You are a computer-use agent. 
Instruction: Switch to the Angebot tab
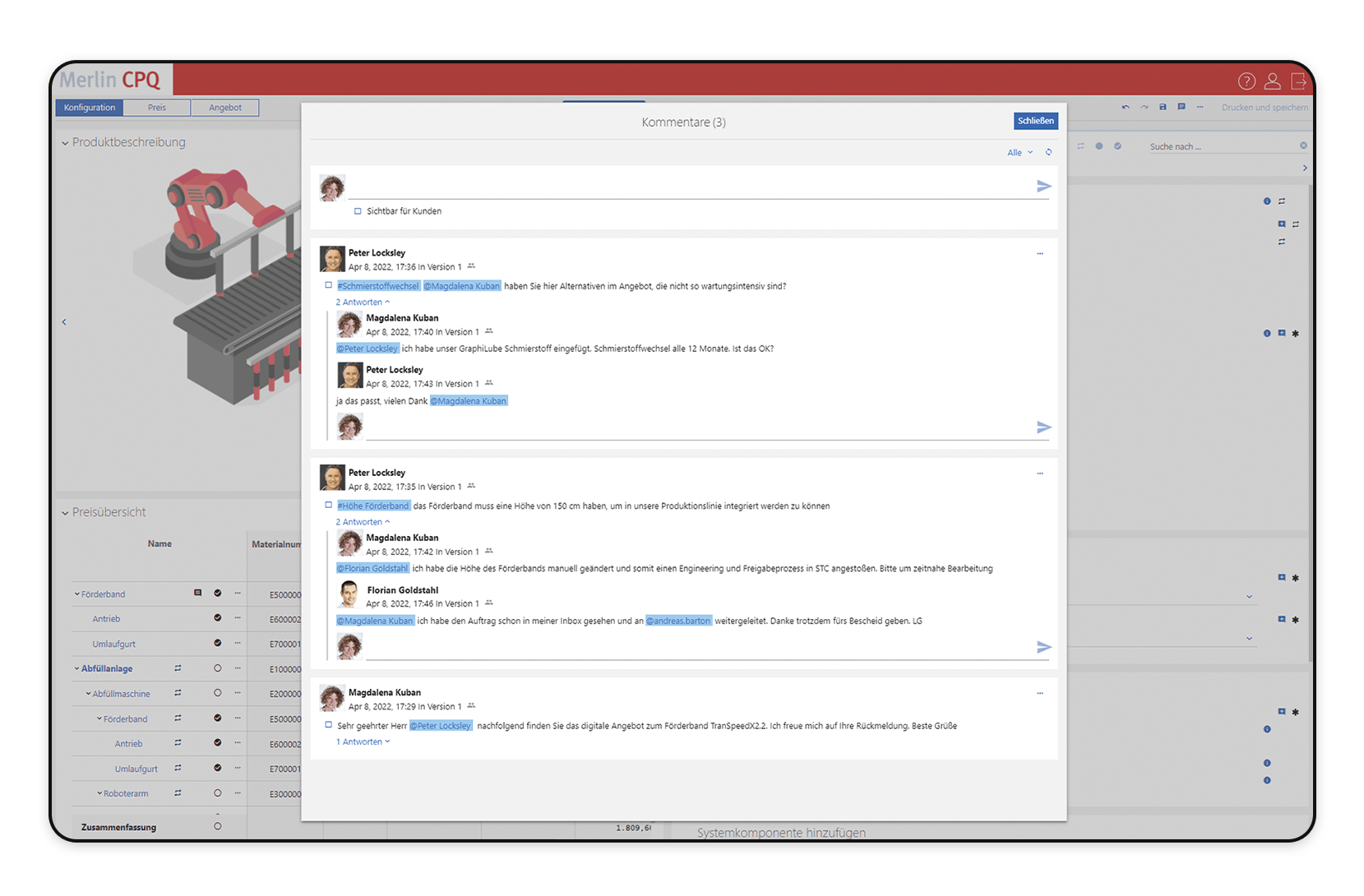[225, 108]
